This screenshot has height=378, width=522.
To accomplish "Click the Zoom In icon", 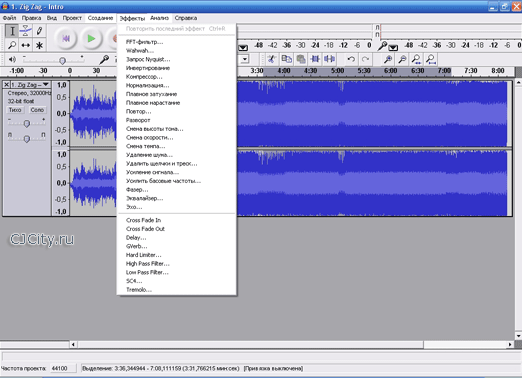I will pyautogui.click(x=388, y=59).
